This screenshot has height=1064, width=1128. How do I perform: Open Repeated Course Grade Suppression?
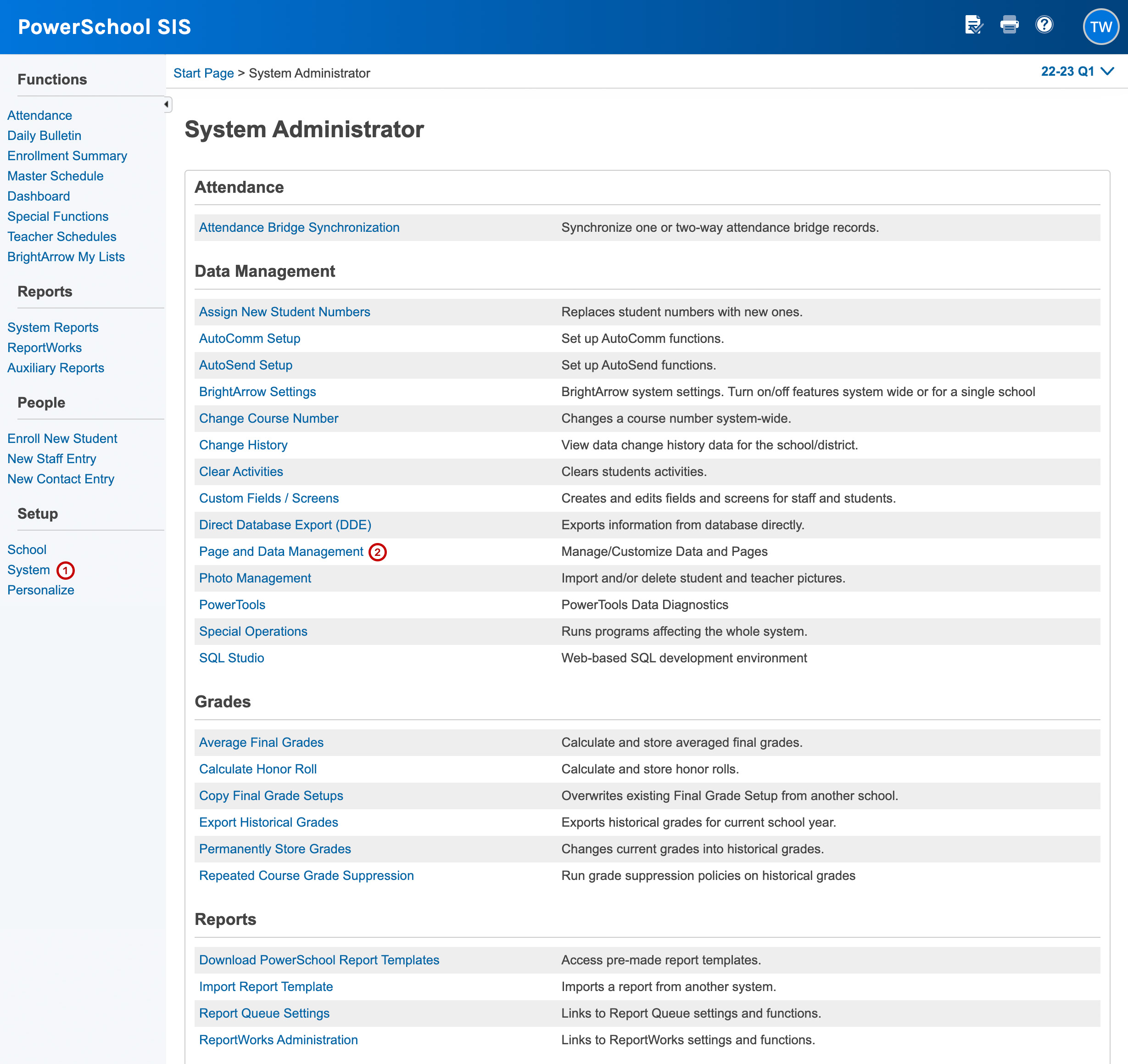307,876
